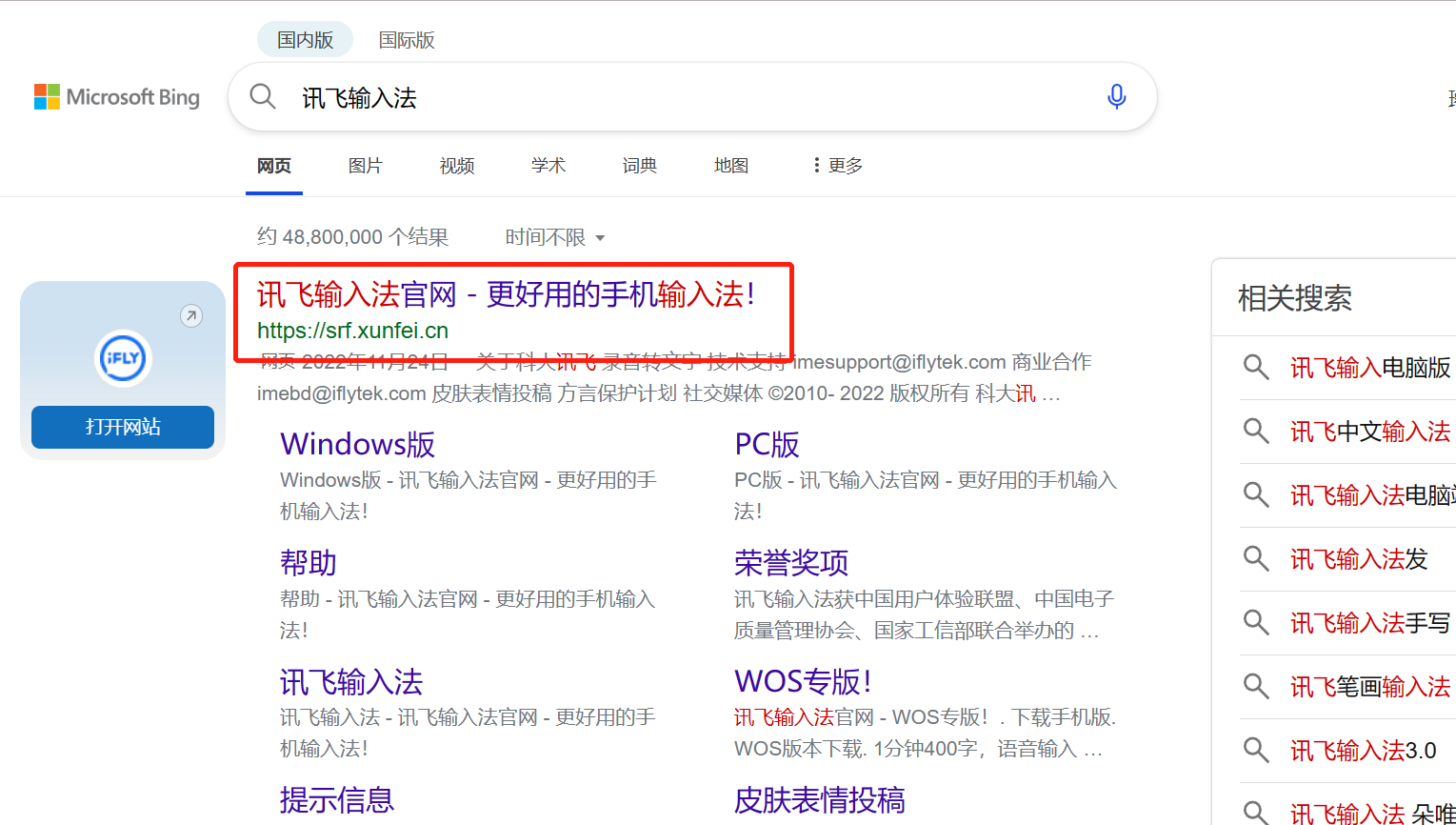Open the 讯飞输入法官网 result title

tap(506, 295)
